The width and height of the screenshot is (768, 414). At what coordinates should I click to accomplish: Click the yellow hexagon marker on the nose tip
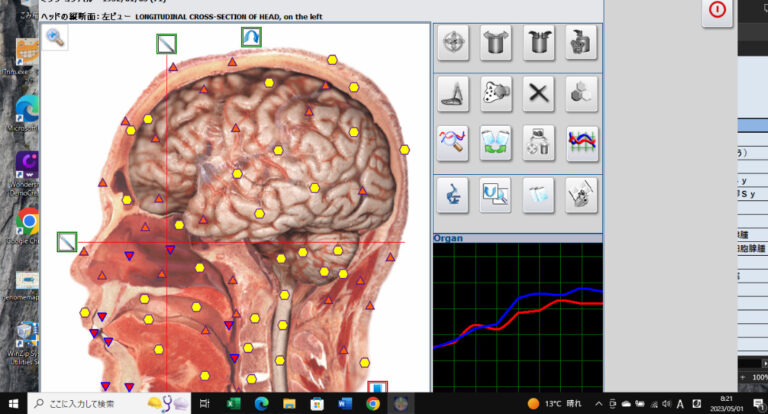(85, 313)
